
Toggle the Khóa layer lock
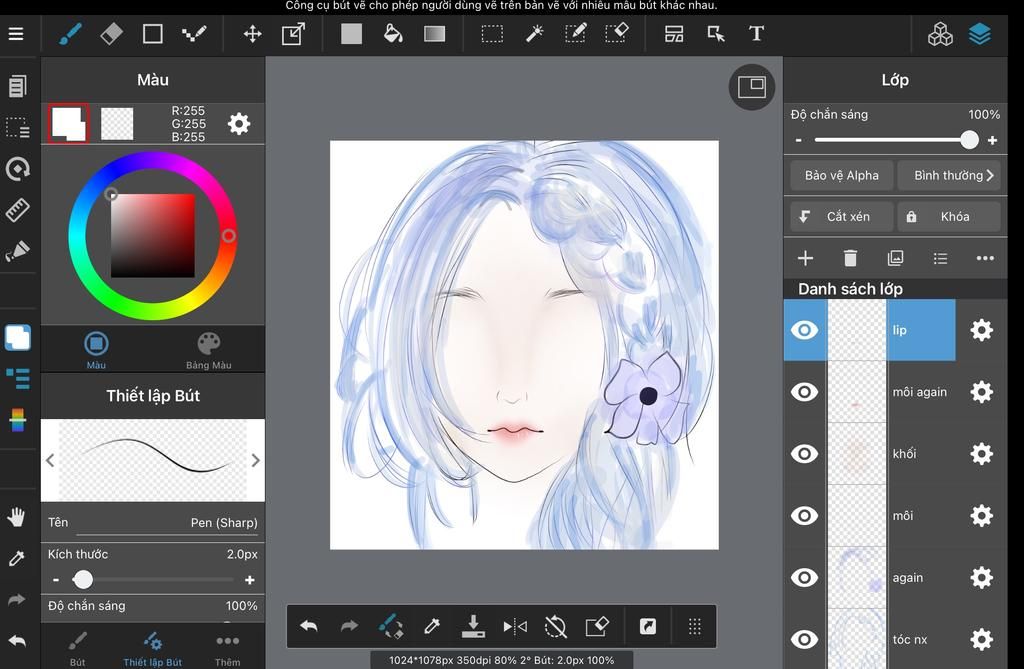[x=949, y=216]
